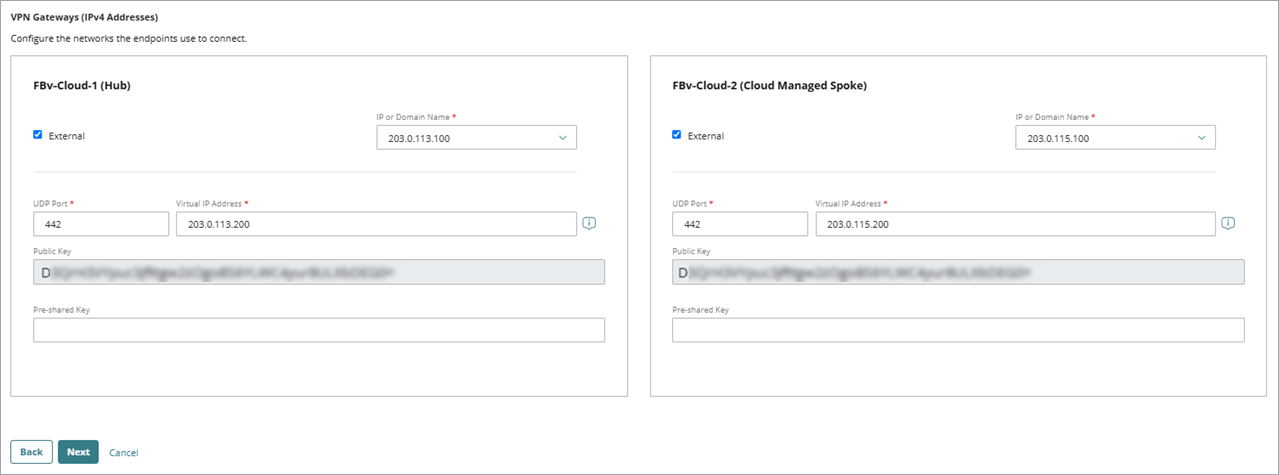Open the 203.0.115.100 IP or Domain Name dropdown

(x=1116, y=137)
